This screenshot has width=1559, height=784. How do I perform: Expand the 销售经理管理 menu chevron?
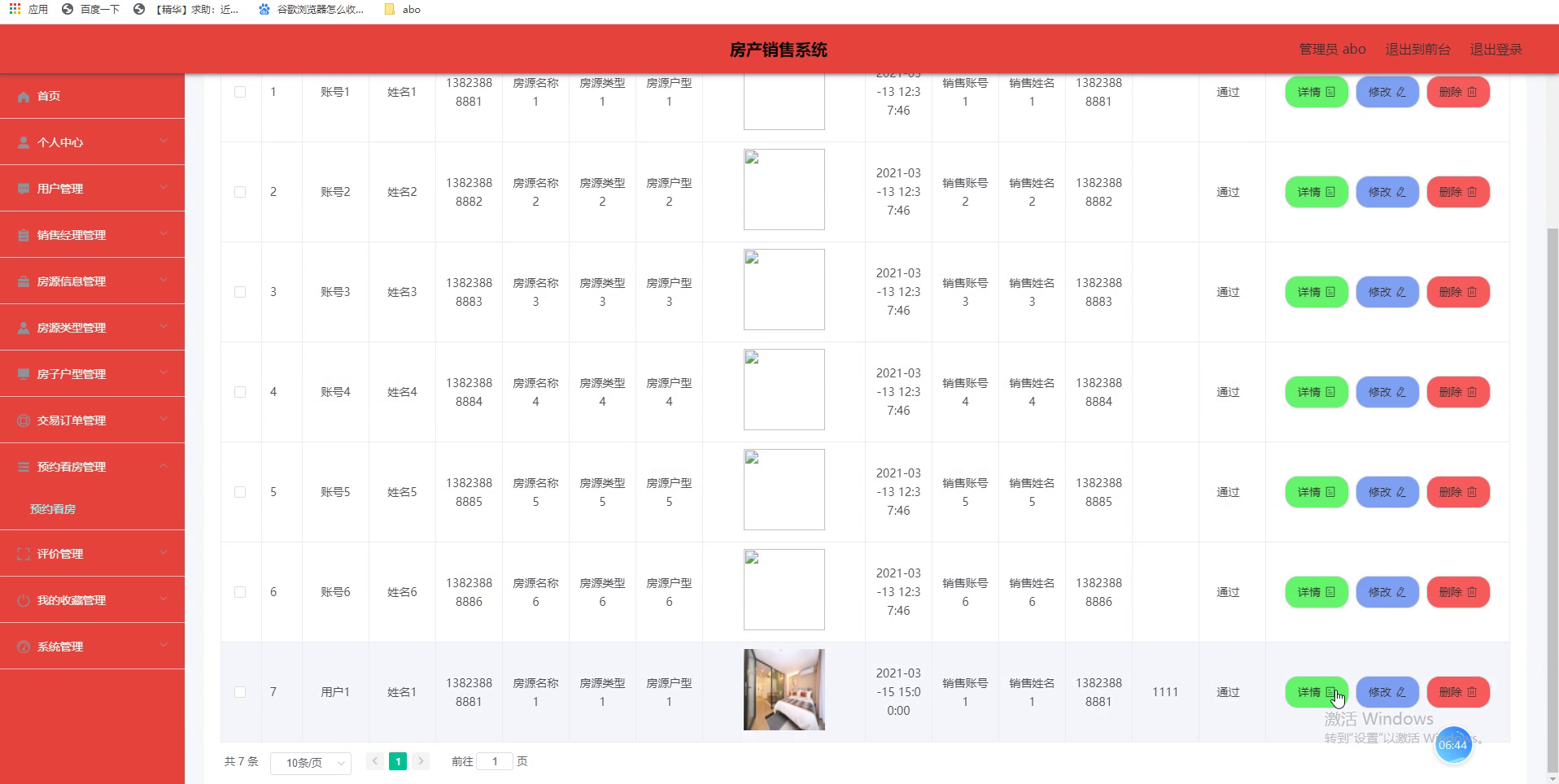164,234
